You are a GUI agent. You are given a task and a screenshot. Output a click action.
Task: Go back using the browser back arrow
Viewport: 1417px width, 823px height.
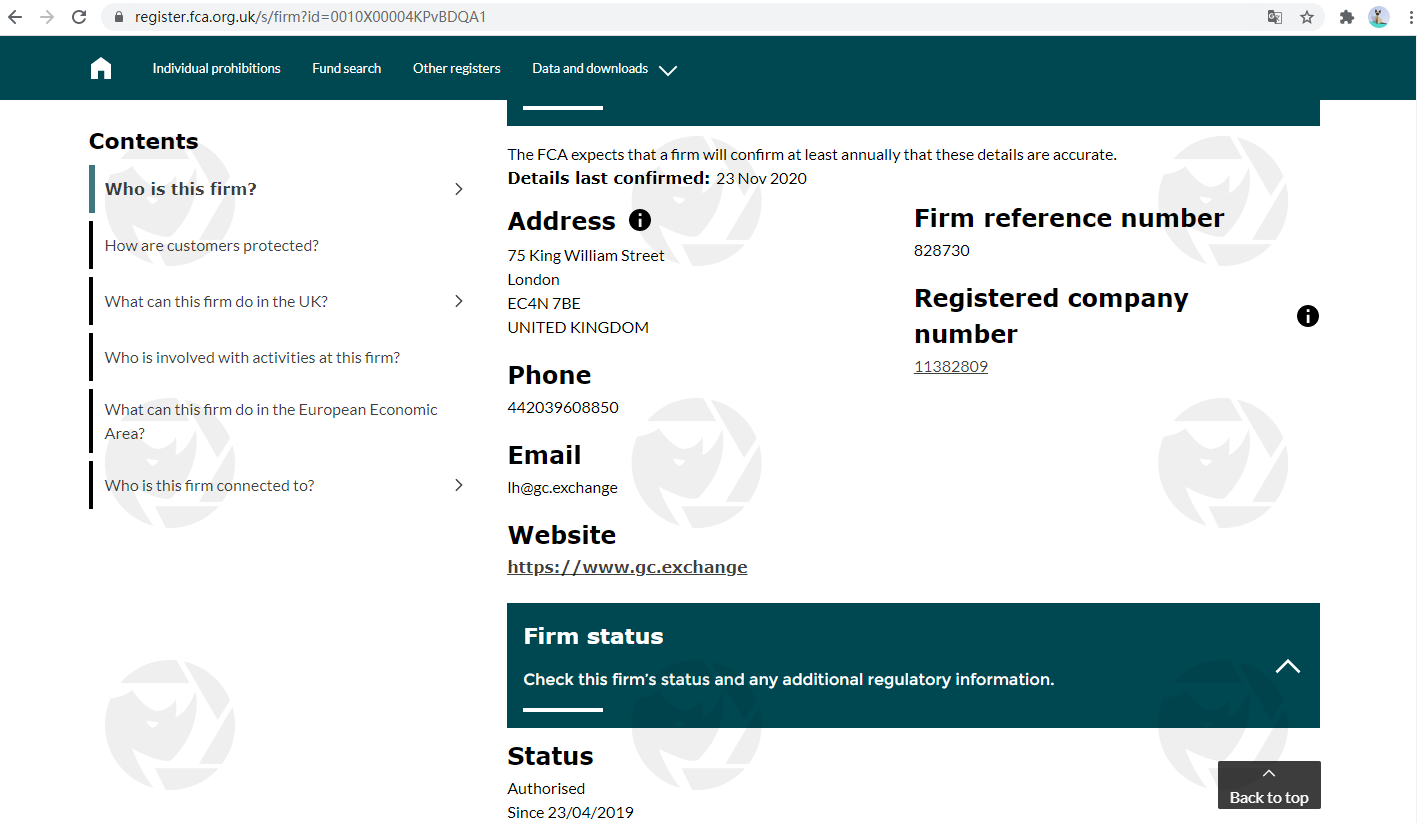pyautogui.click(x=15, y=17)
